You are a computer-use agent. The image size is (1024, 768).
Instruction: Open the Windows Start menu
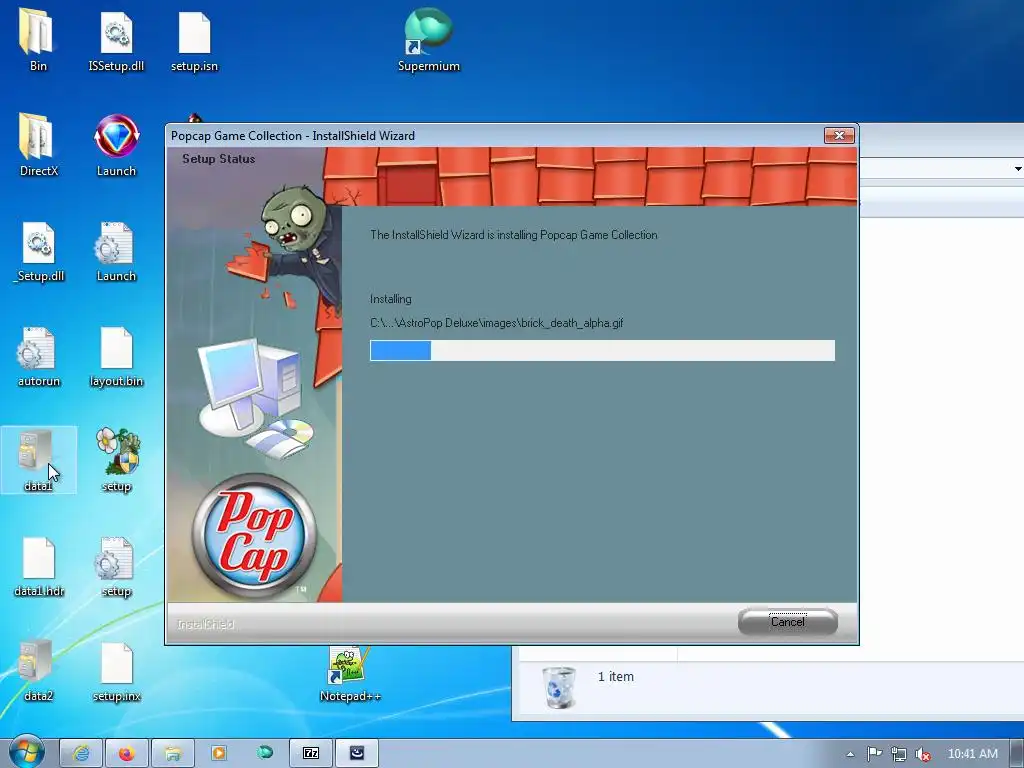point(26,753)
